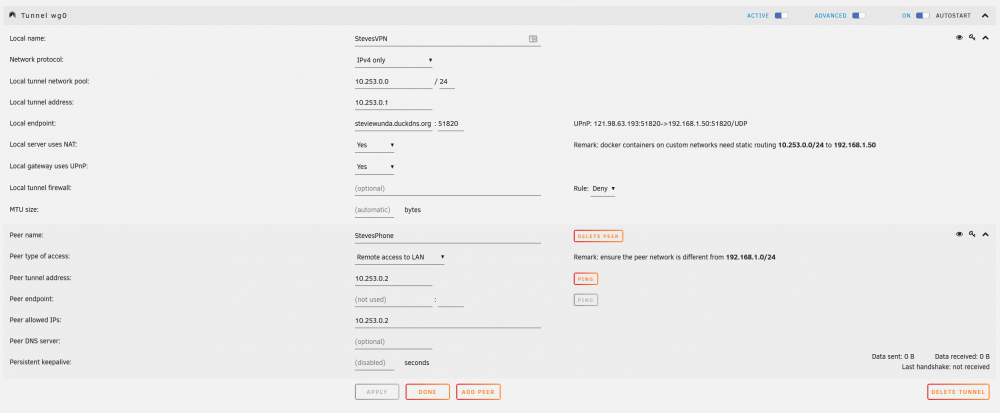
Task: Click the Data sent: 0 B text
Action: click(x=893, y=356)
